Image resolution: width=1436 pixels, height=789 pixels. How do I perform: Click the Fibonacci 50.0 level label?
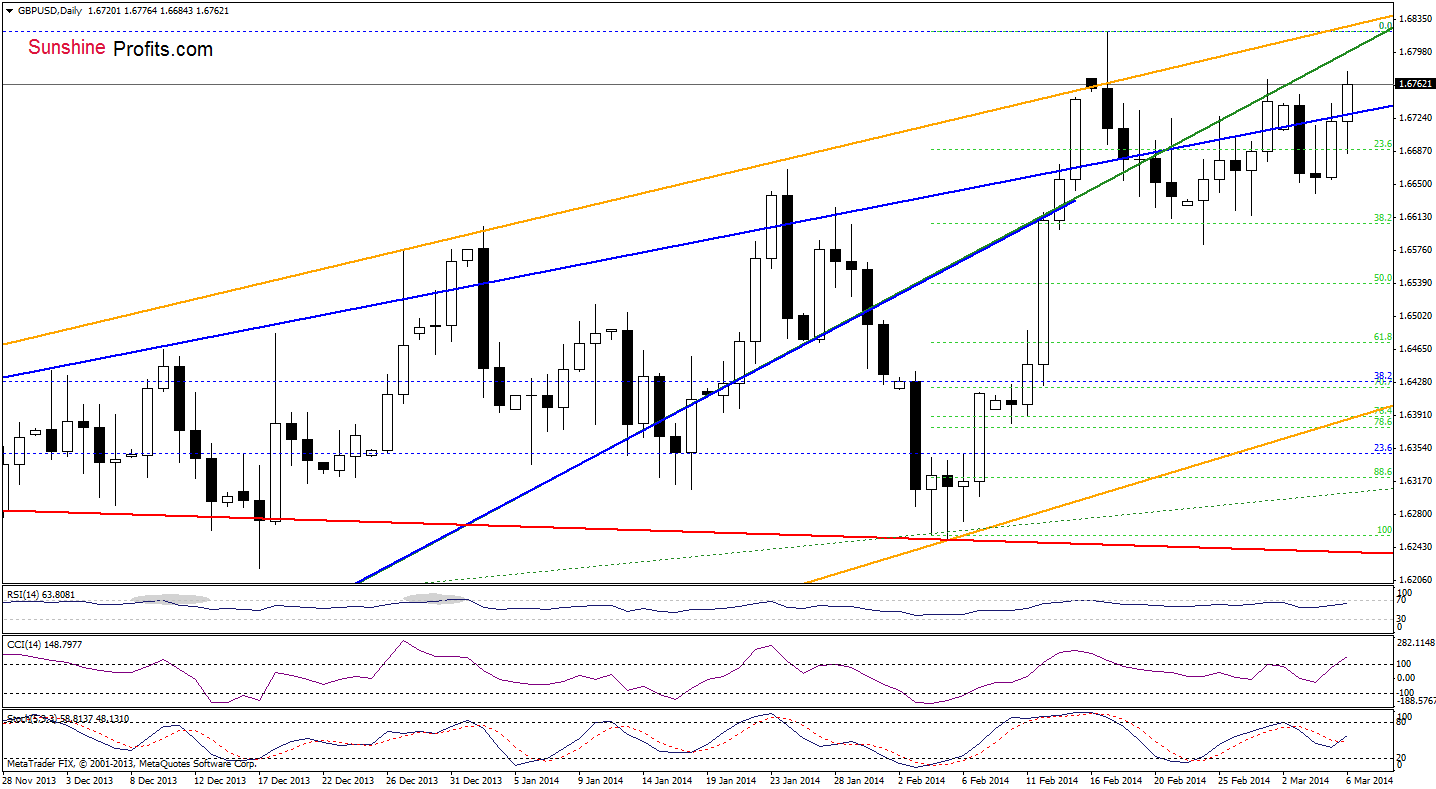coord(1384,278)
